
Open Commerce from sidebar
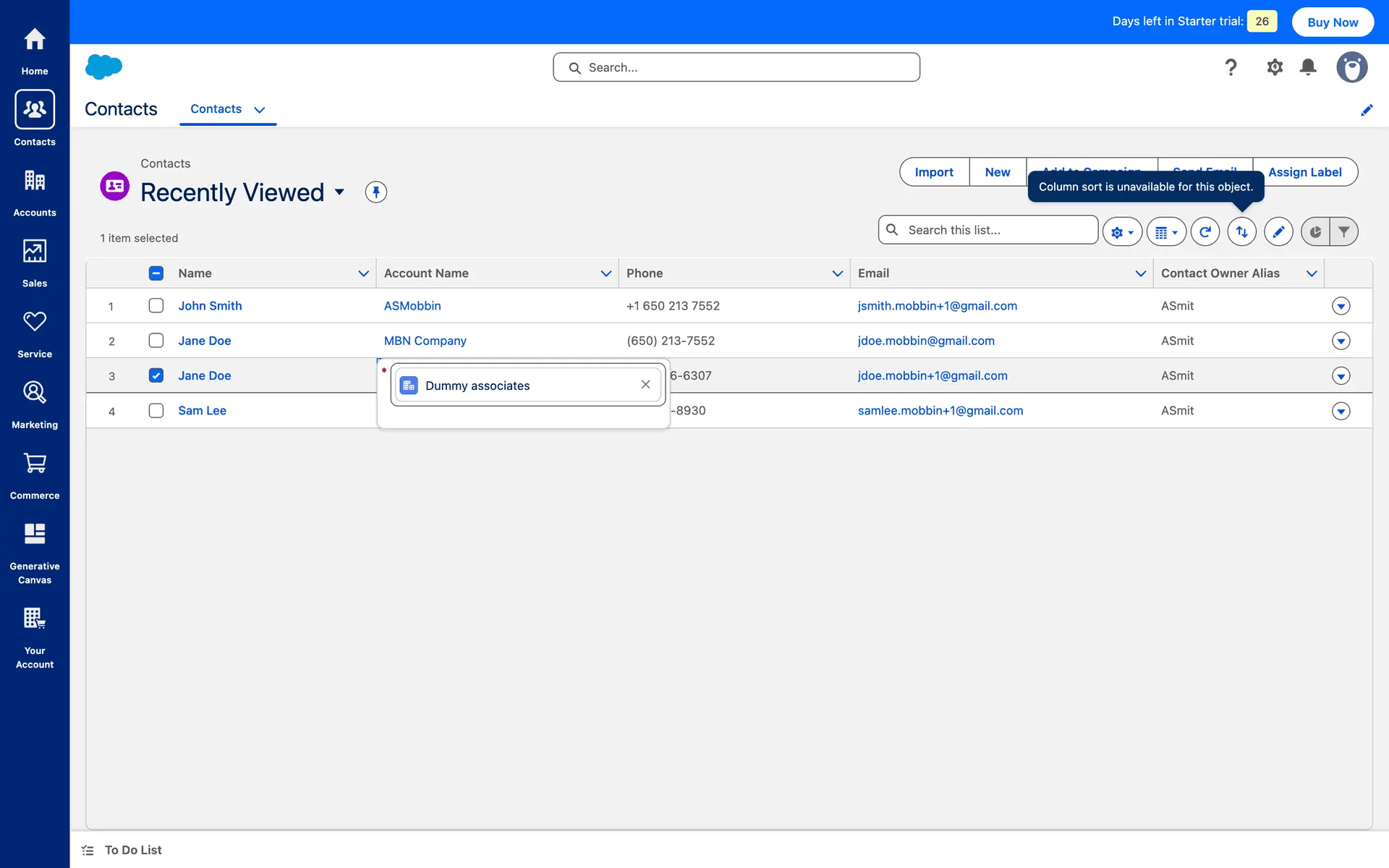(x=35, y=475)
